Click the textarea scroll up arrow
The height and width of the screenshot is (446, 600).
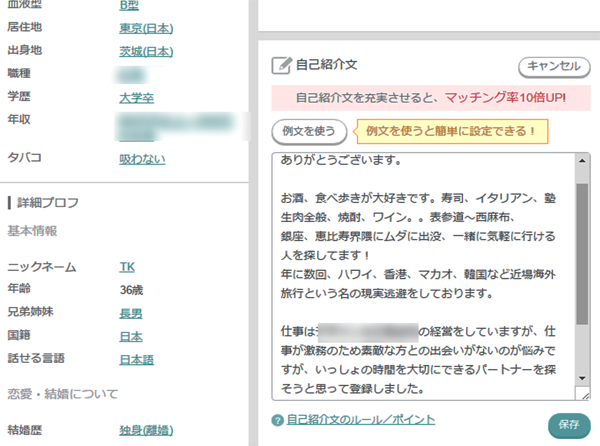coord(582,161)
